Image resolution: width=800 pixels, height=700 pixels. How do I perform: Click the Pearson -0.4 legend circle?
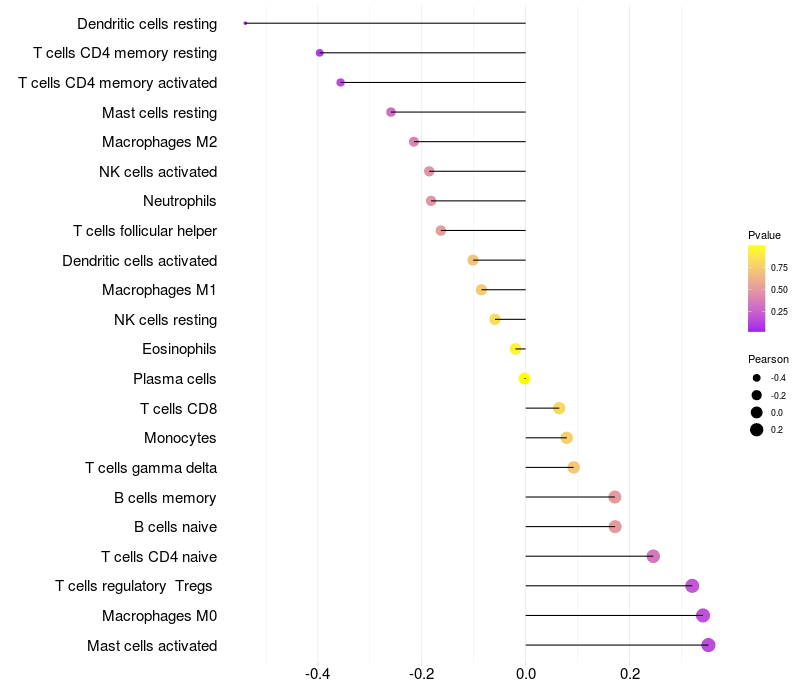pyautogui.click(x=757, y=378)
